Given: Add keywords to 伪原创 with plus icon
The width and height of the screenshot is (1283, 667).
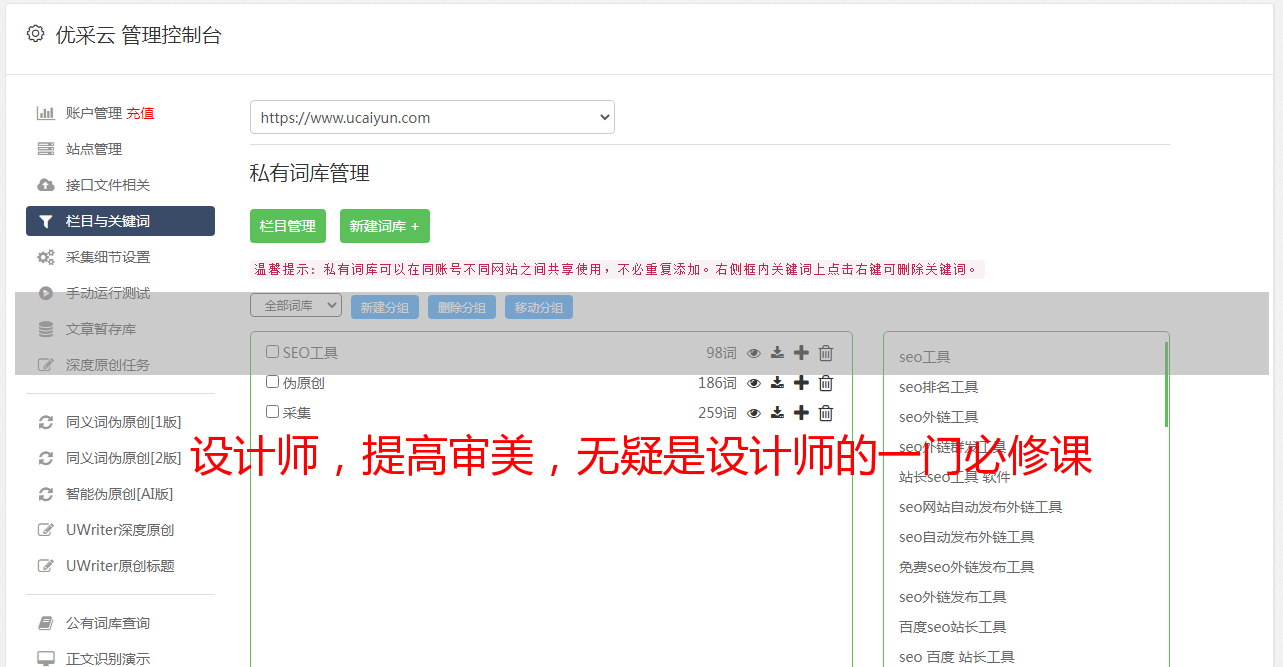Looking at the screenshot, I should 801,383.
